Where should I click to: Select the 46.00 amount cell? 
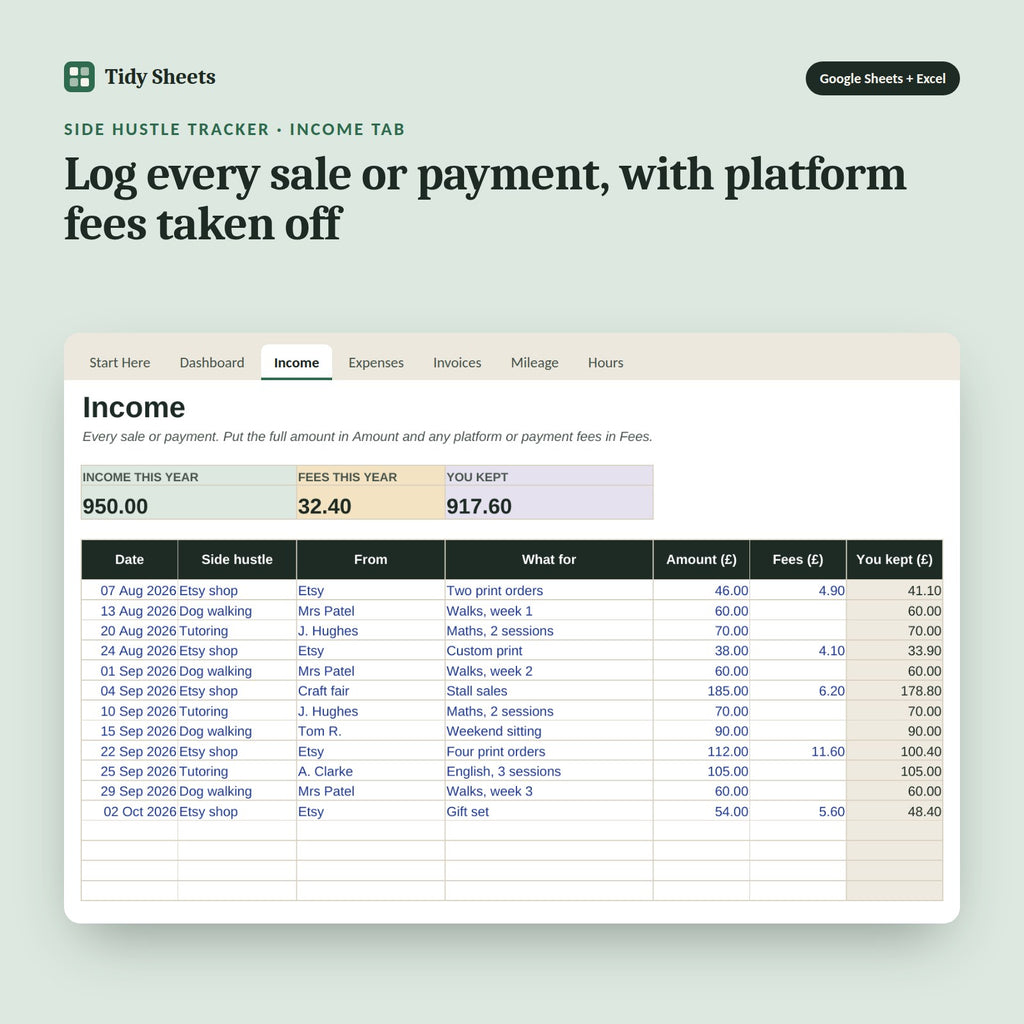[701, 590]
